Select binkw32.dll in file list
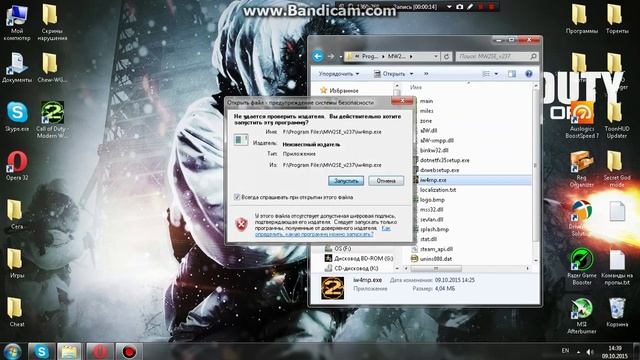The width and height of the screenshot is (640, 360). pyautogui.click(x=434, y=150)
